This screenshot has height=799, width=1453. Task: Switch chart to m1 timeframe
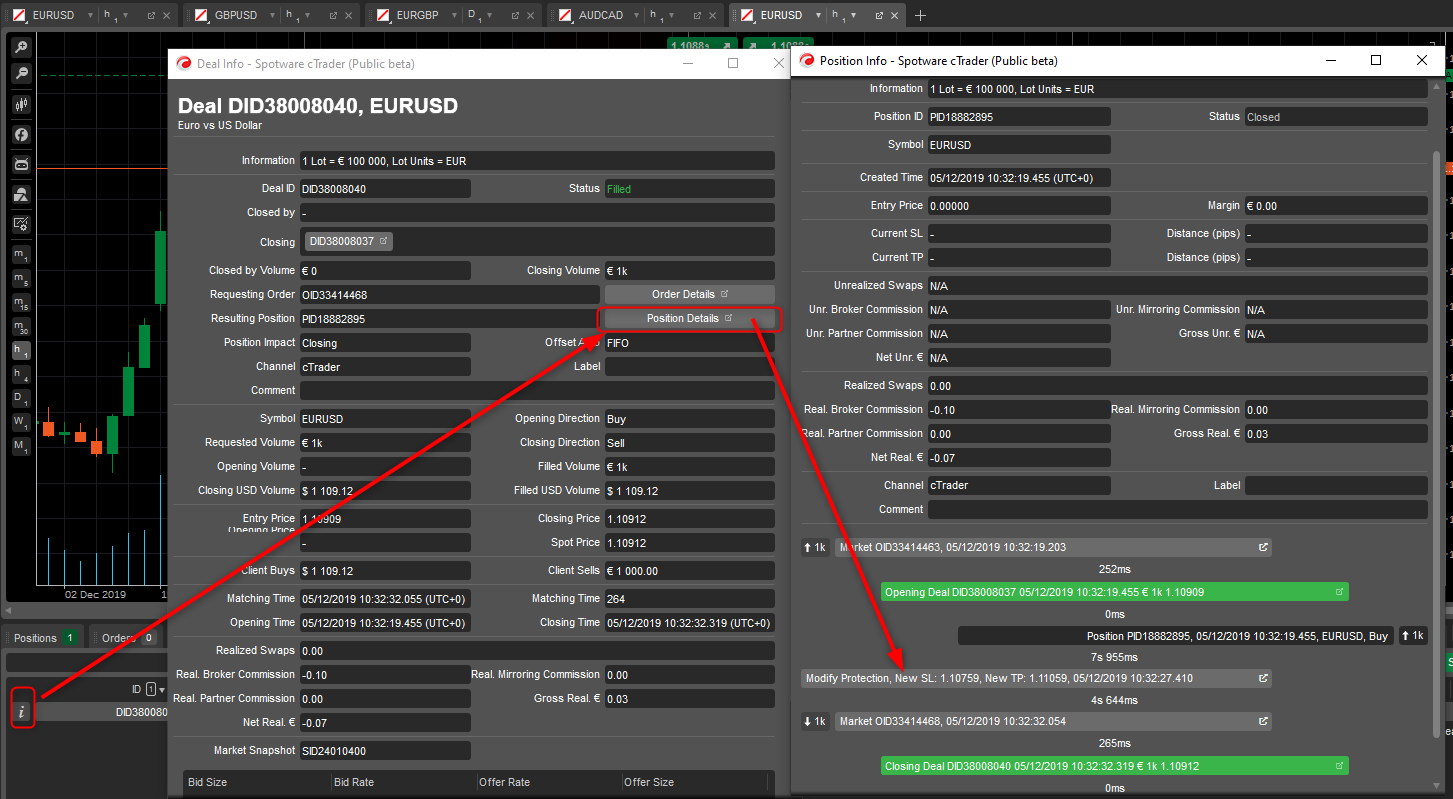(x=21, y=254)
